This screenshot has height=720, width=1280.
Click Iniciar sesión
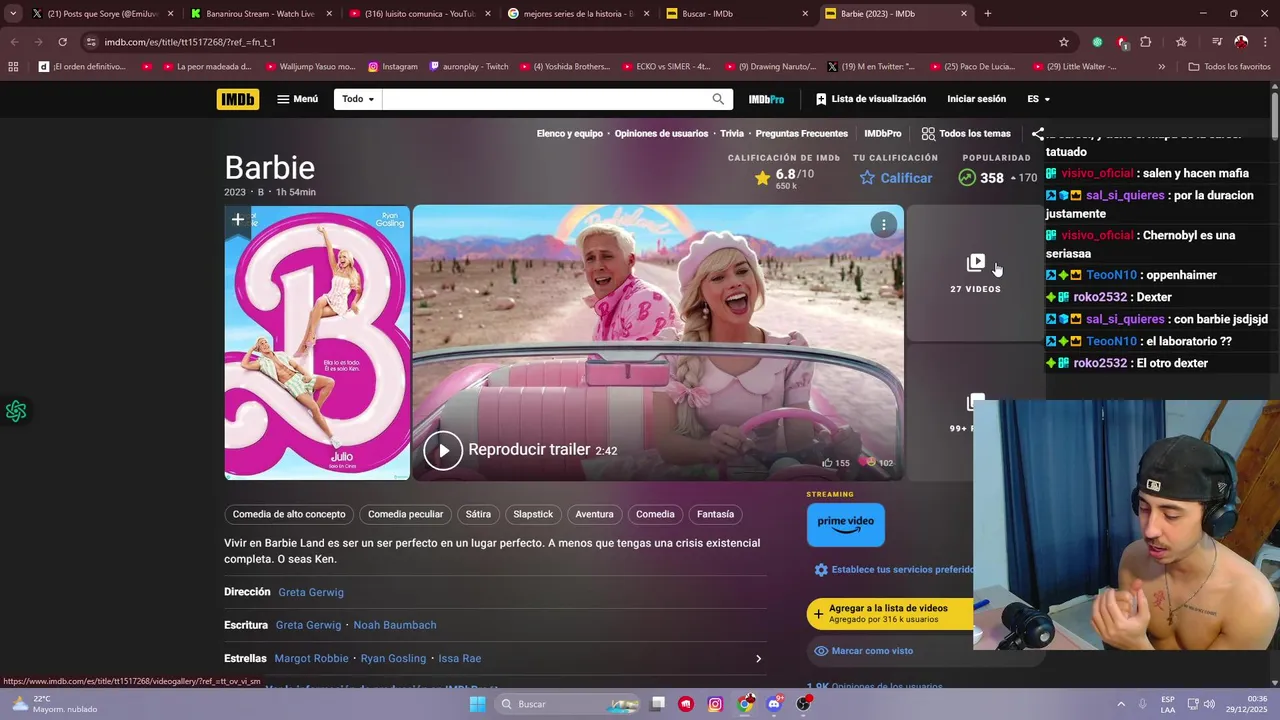click(x=976, y=99)
